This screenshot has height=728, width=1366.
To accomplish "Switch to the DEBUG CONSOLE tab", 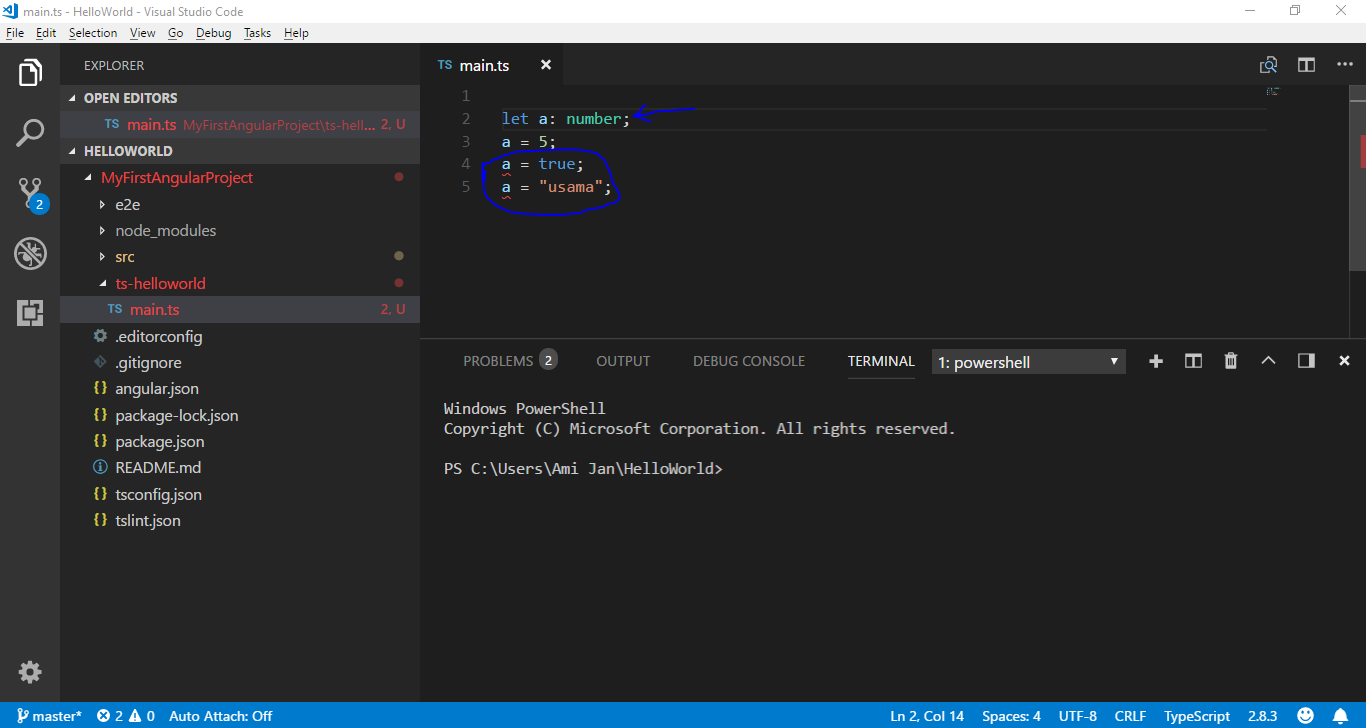I will click(x=749, y=361).
